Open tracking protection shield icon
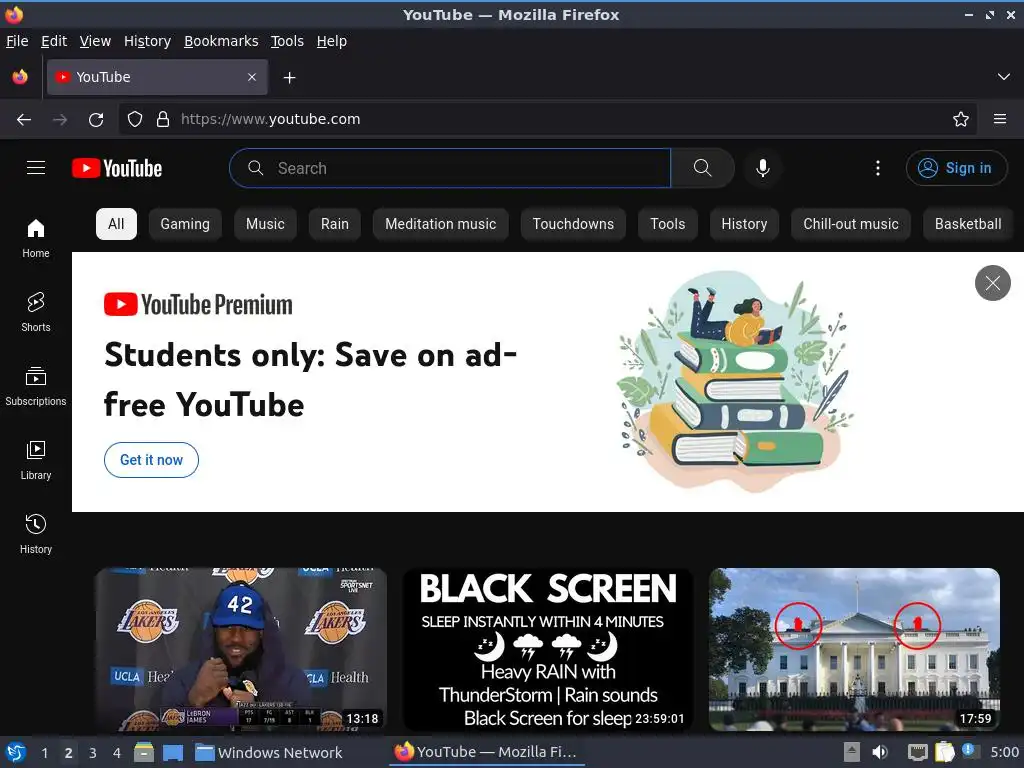1024x768 pixels. [135, 120]
